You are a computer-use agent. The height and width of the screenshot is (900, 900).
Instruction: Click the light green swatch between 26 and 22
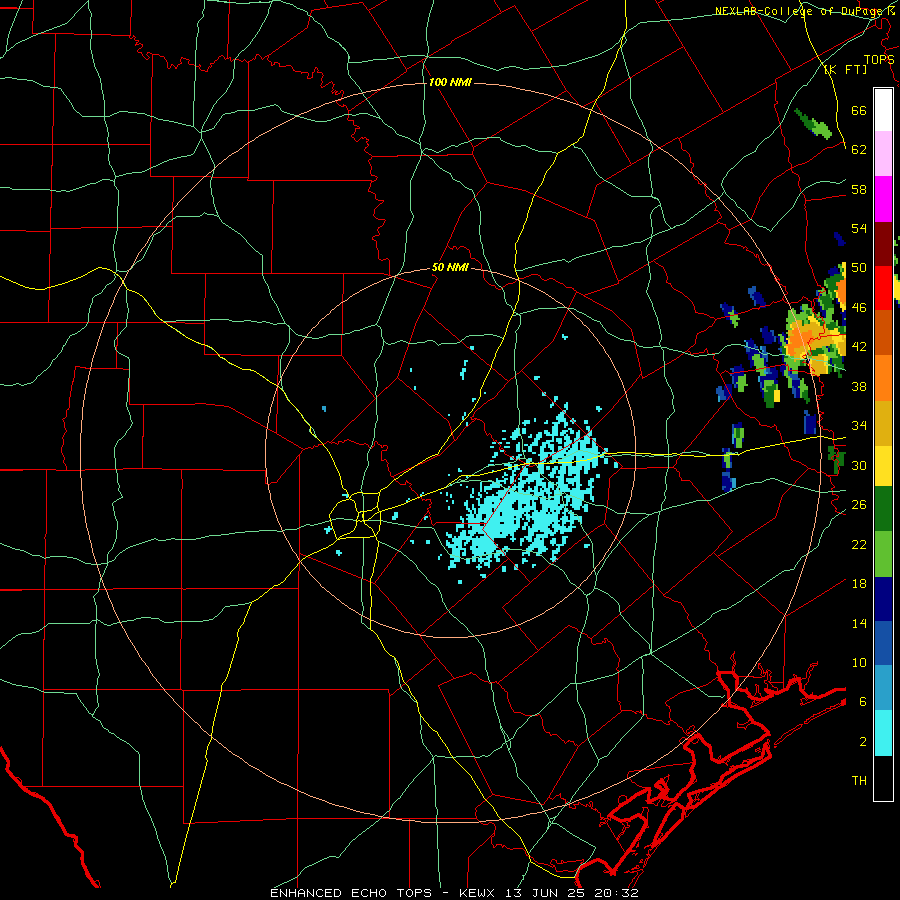883,554
